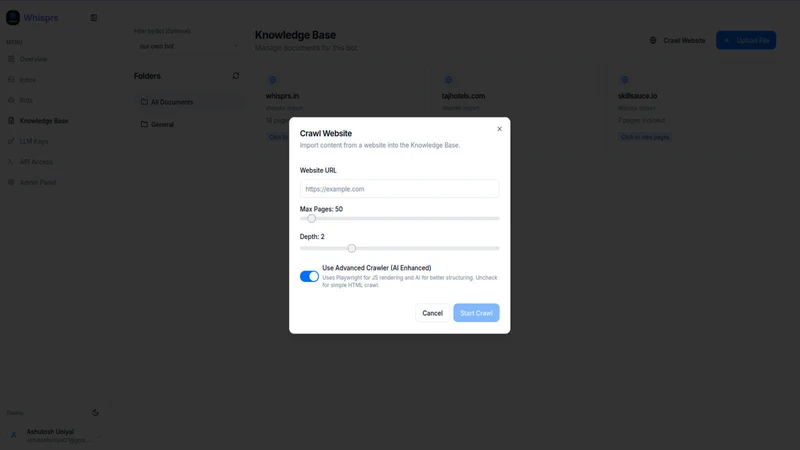
Task: Click the LLM Keys key icon
Action: tap(11, 141)
